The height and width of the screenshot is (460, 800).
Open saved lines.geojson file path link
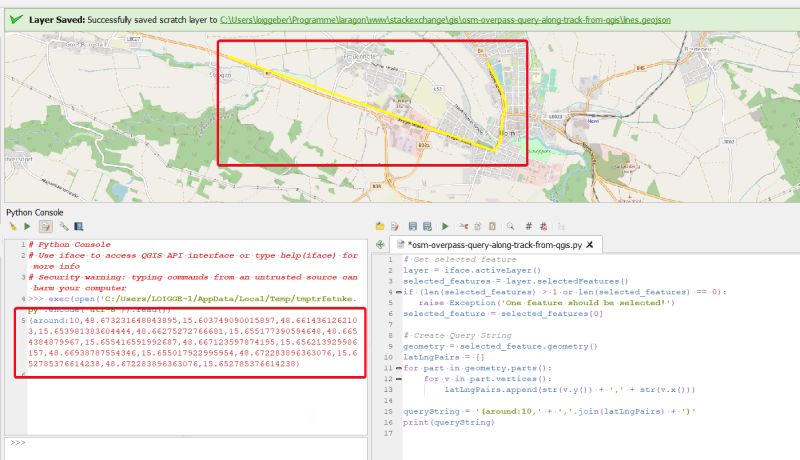(x=445, y=20)
